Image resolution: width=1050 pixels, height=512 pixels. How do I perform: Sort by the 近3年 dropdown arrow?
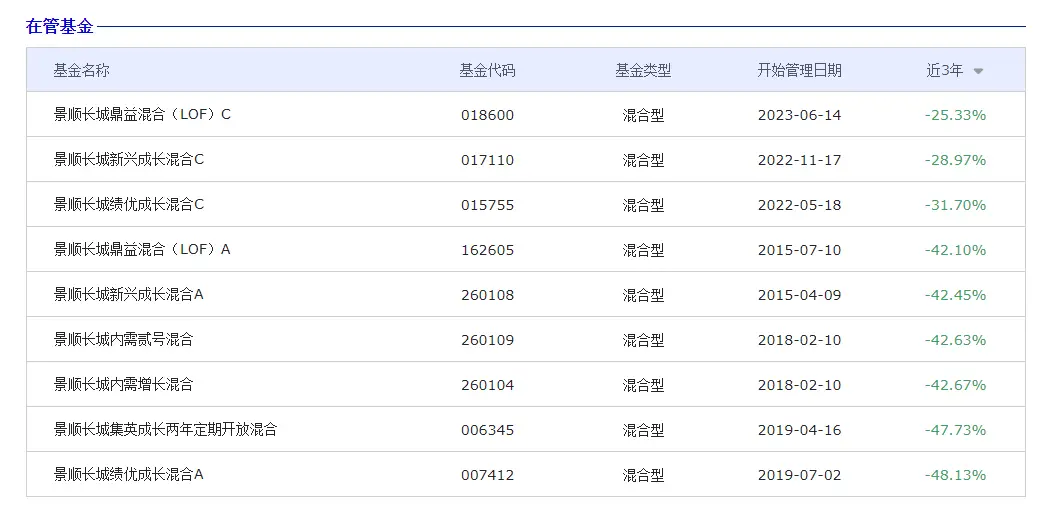[978, 71]
